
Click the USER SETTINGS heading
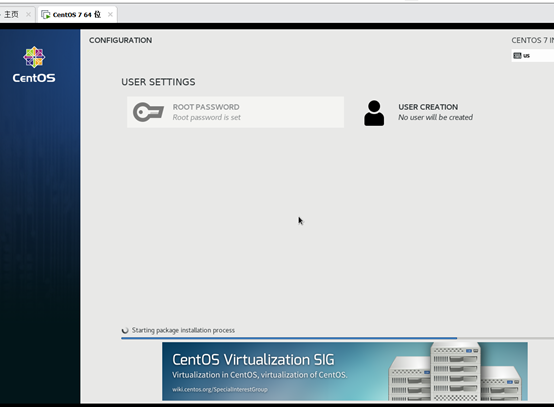pyautogui.click(x=158, y=82)
